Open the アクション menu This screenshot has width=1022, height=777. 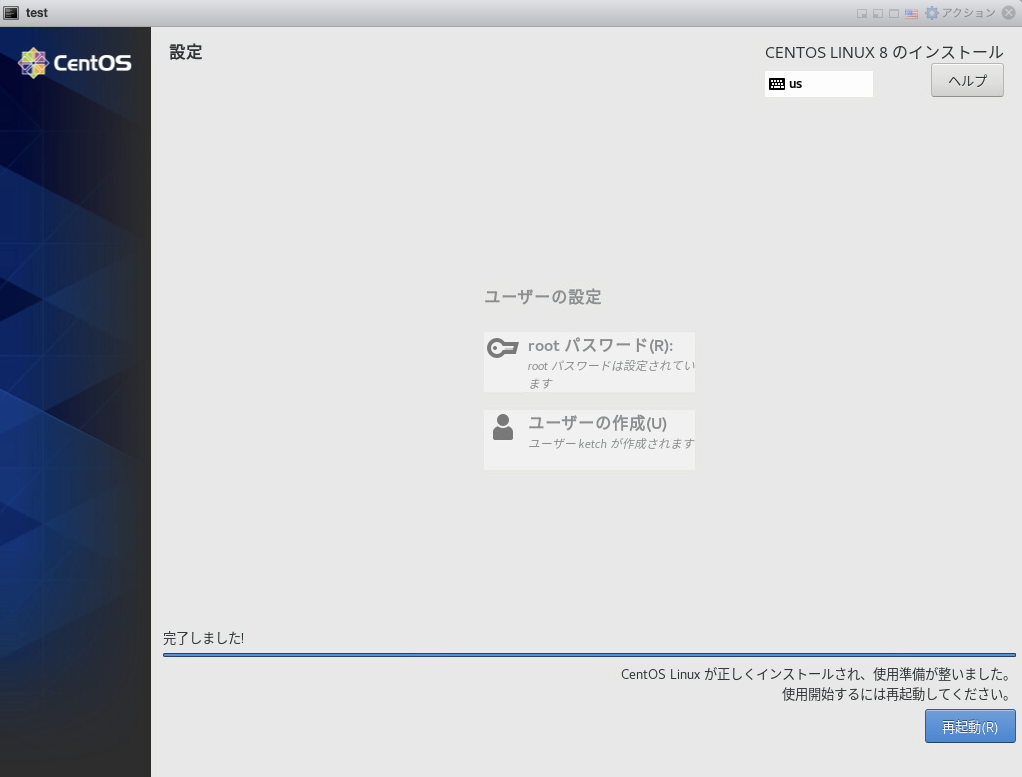point(969,13)
